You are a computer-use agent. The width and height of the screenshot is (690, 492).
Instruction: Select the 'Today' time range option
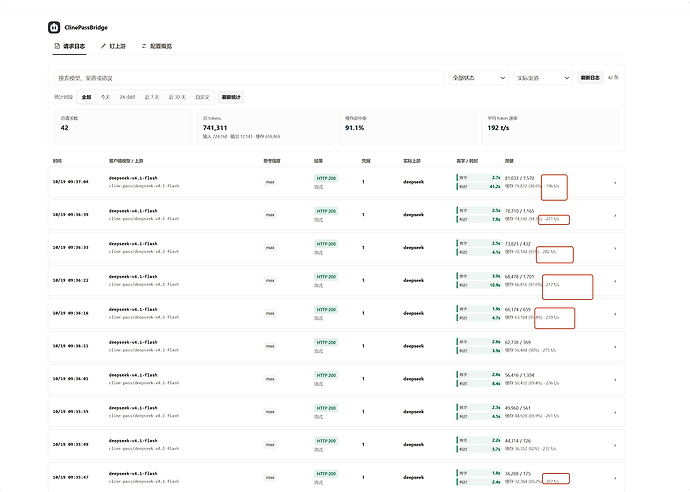(x=106, y=97)
